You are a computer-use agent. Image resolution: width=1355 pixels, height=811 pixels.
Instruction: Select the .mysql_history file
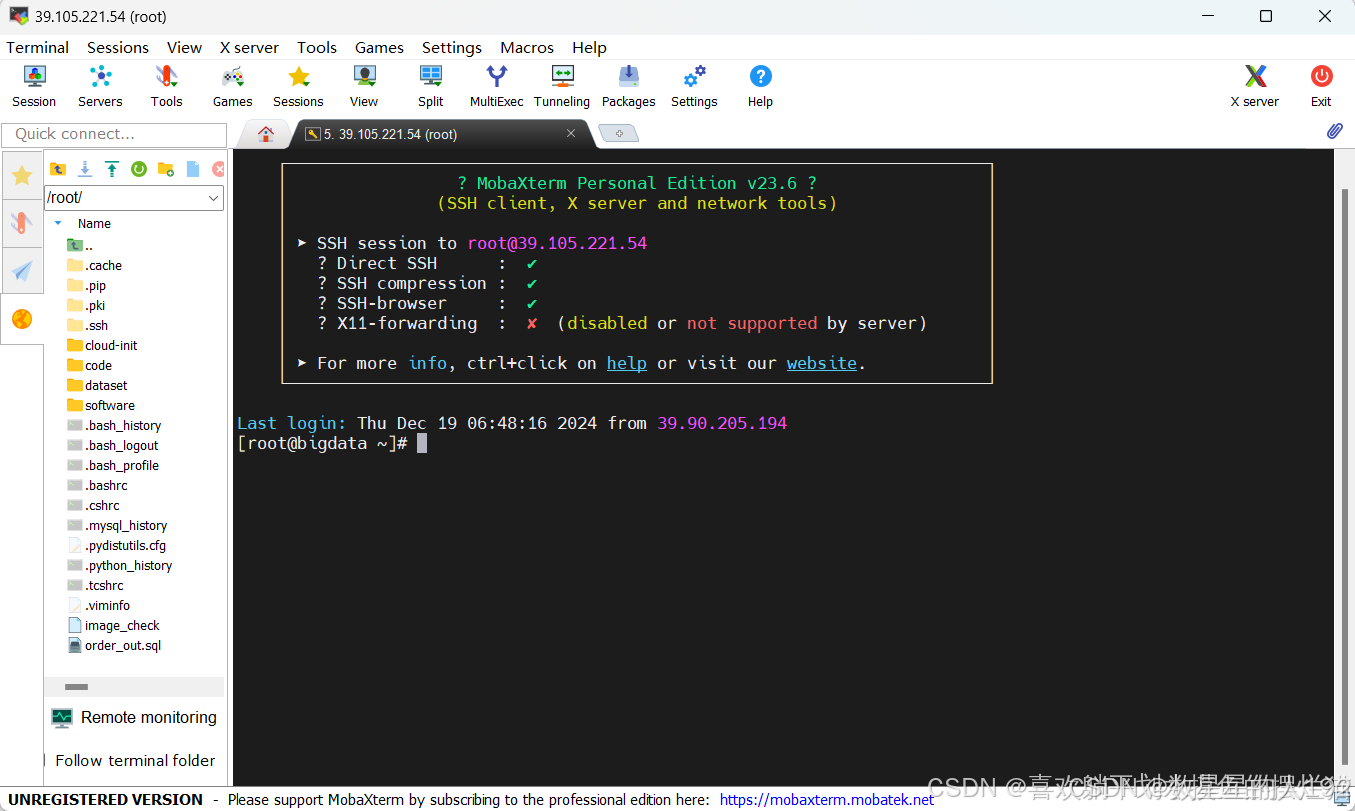coord(117,525)
